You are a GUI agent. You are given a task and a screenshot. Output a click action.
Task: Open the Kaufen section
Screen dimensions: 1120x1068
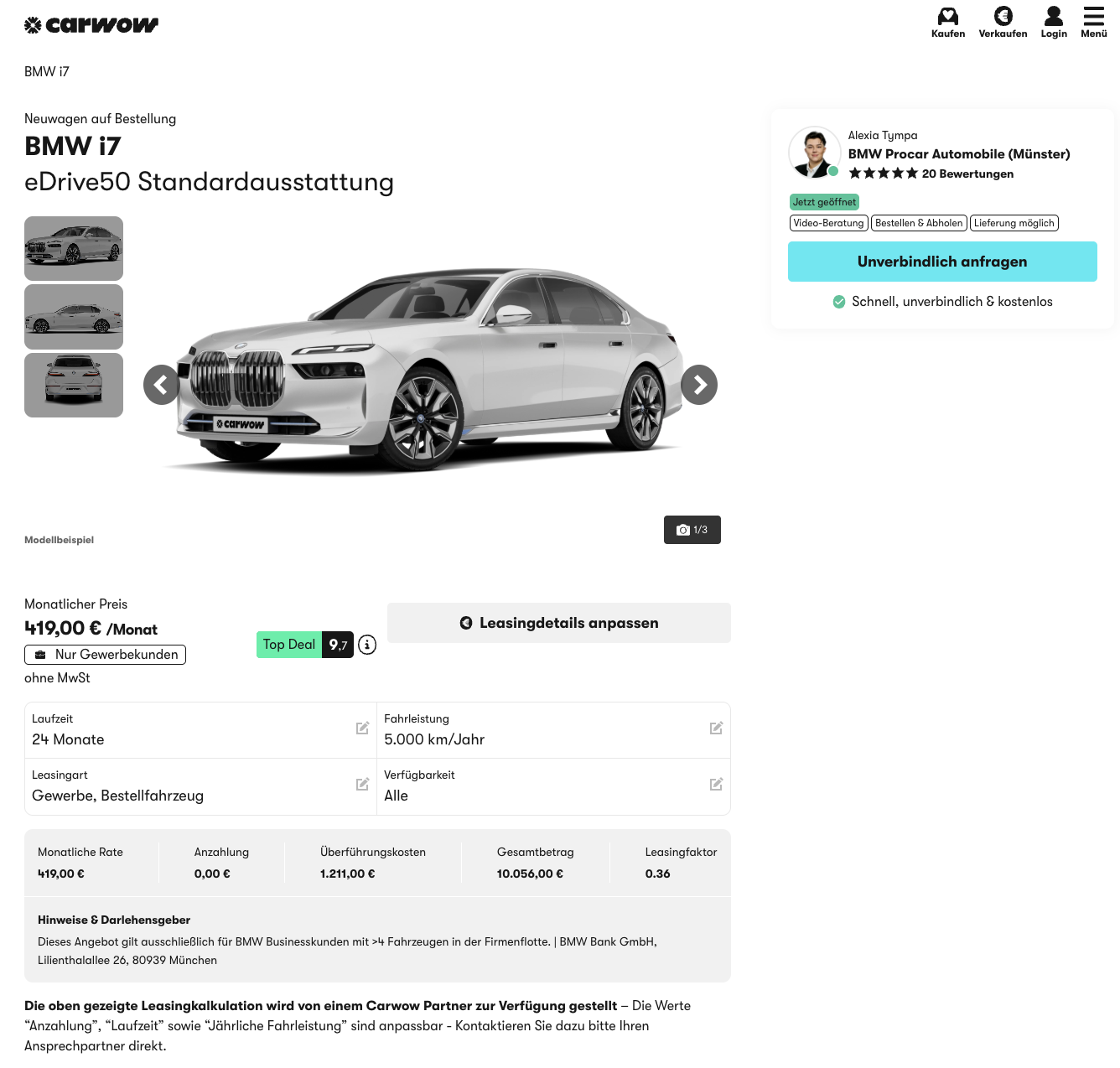click(947, 23)
